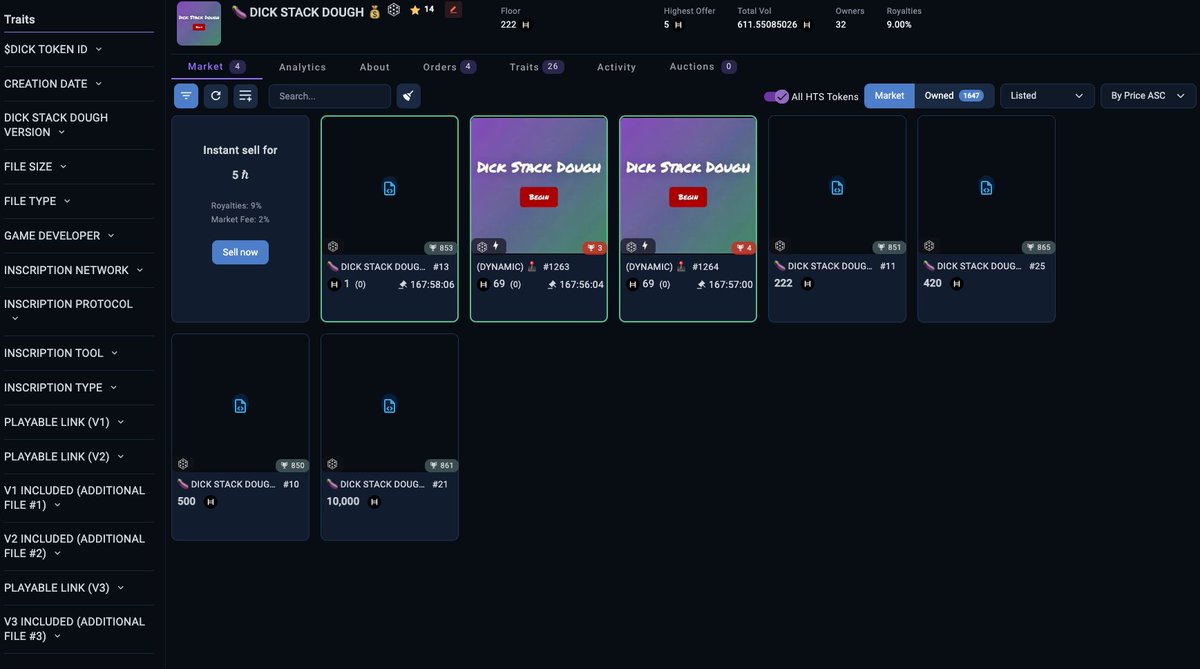This screenshot has height=669, width=1200.
Task: Switch to the Market tab
Action: point(217,66)
